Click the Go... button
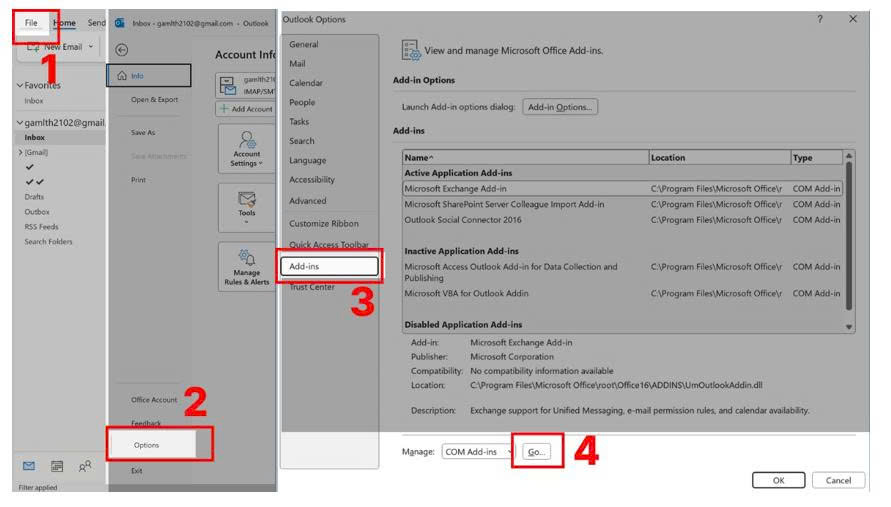The width and height of the screenshot is (891, 507). coord(536,451)
